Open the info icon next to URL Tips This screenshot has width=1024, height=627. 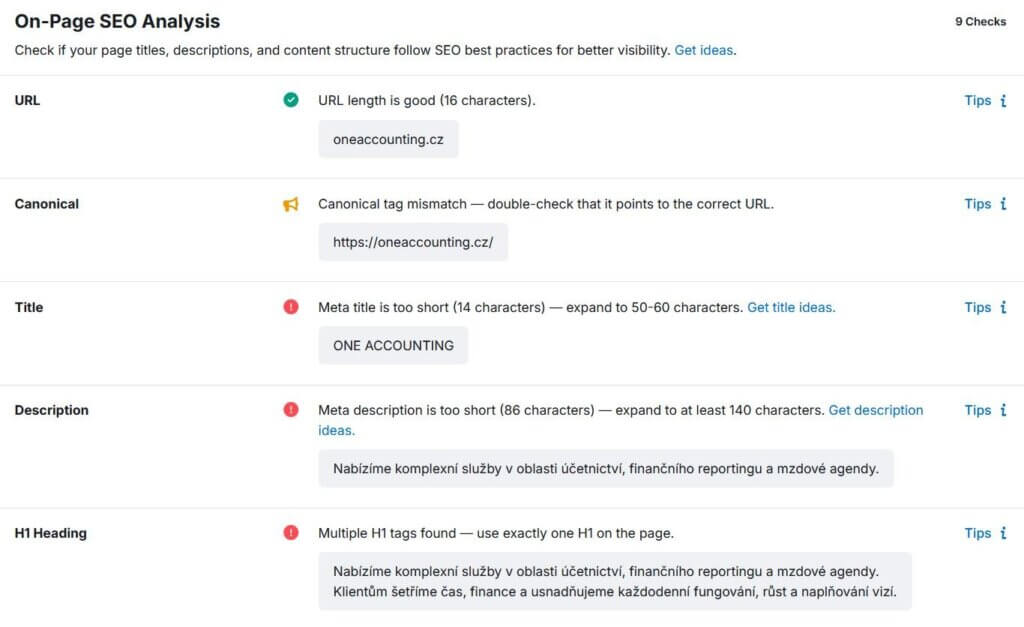[x=1005, y=100]
